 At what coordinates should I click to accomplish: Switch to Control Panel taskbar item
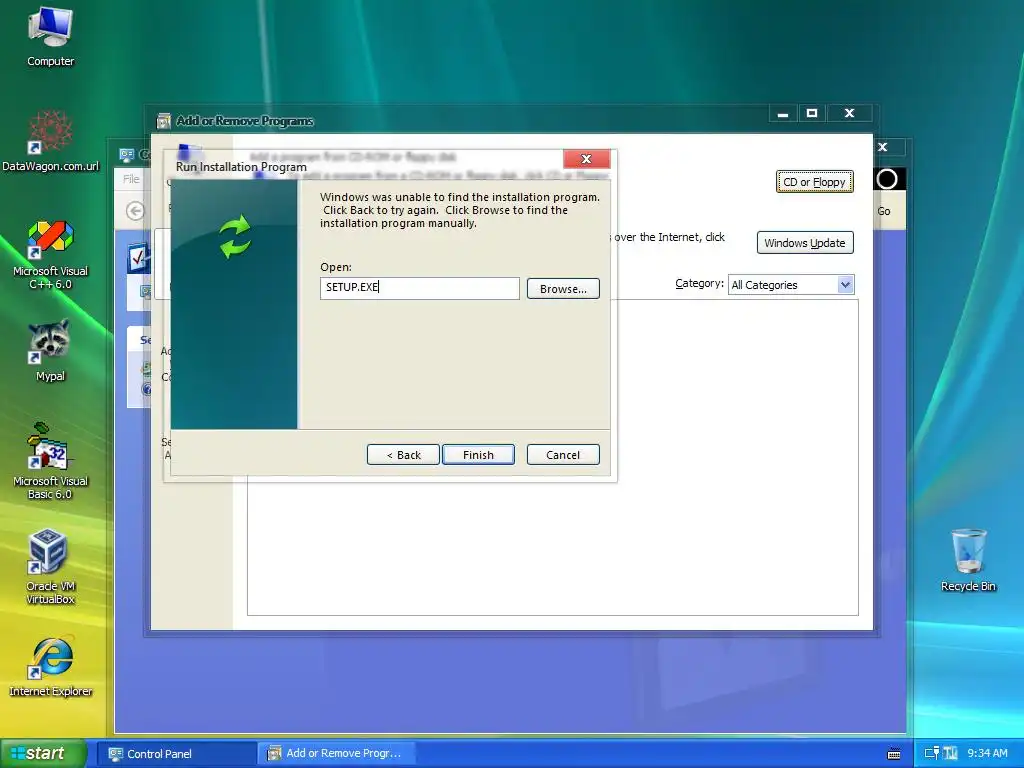point(176,754)
